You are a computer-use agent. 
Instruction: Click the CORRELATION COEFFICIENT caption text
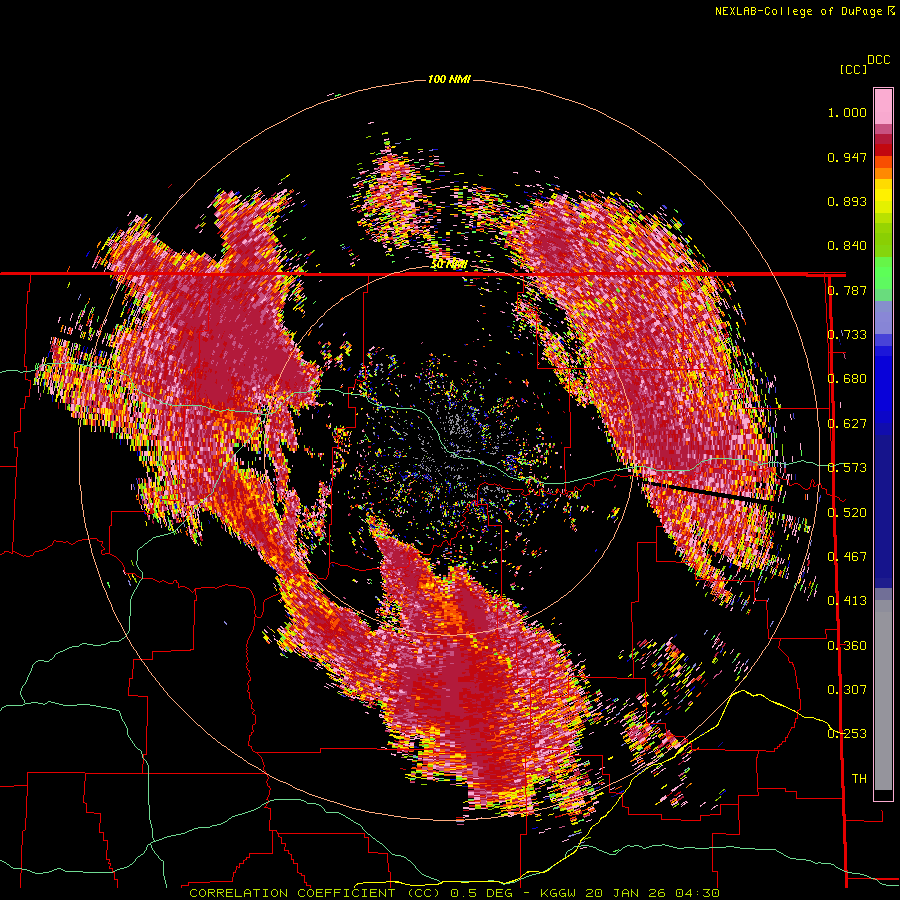point(292,893)
